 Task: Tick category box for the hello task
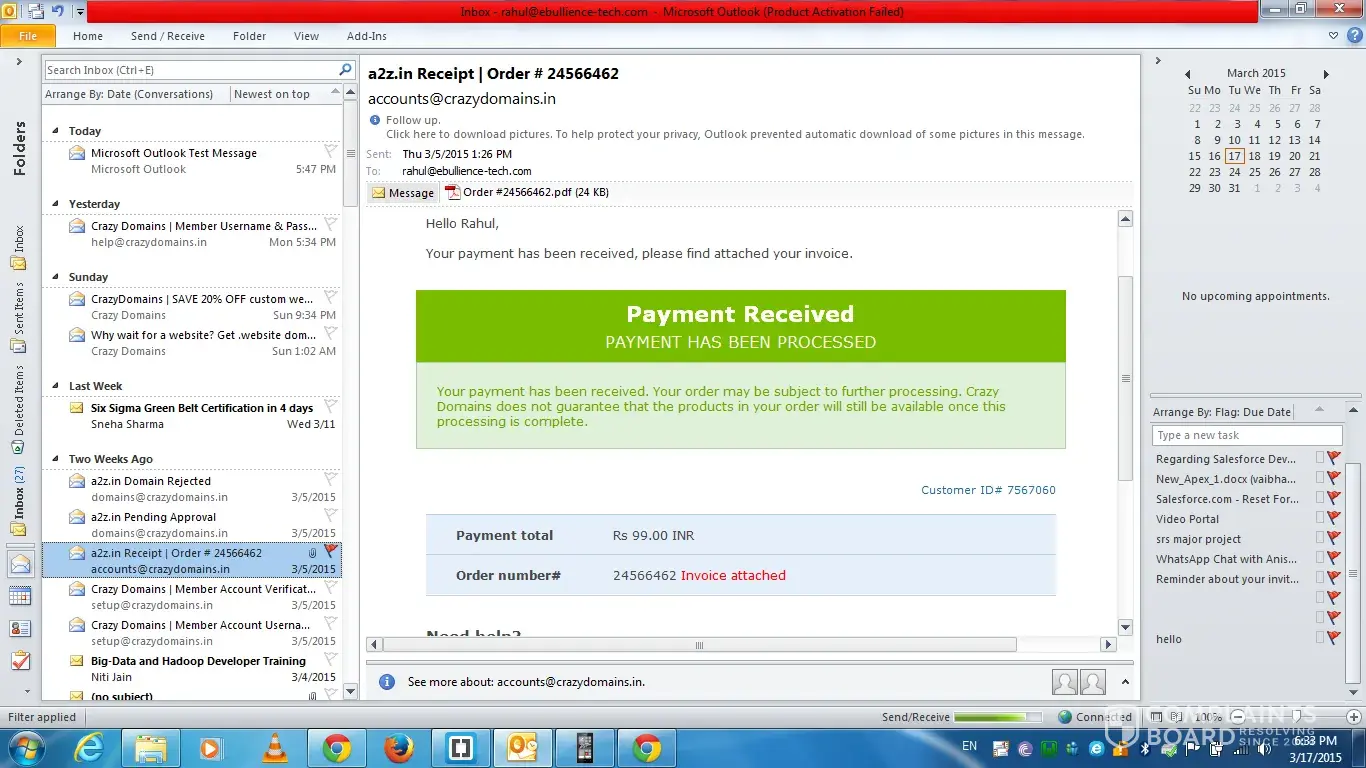coord(1319,638)
